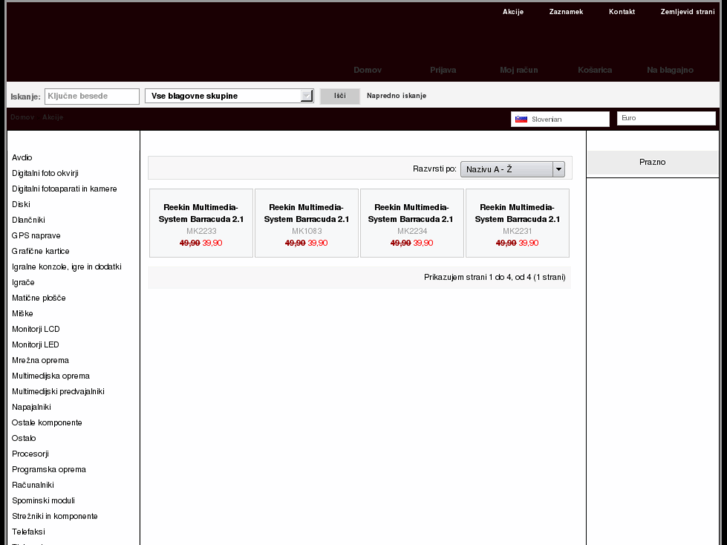Open the Vse blagovne skupine category dropdown
Image resolution: width=727 pixels, height=545 pixels.
[230, 96]
